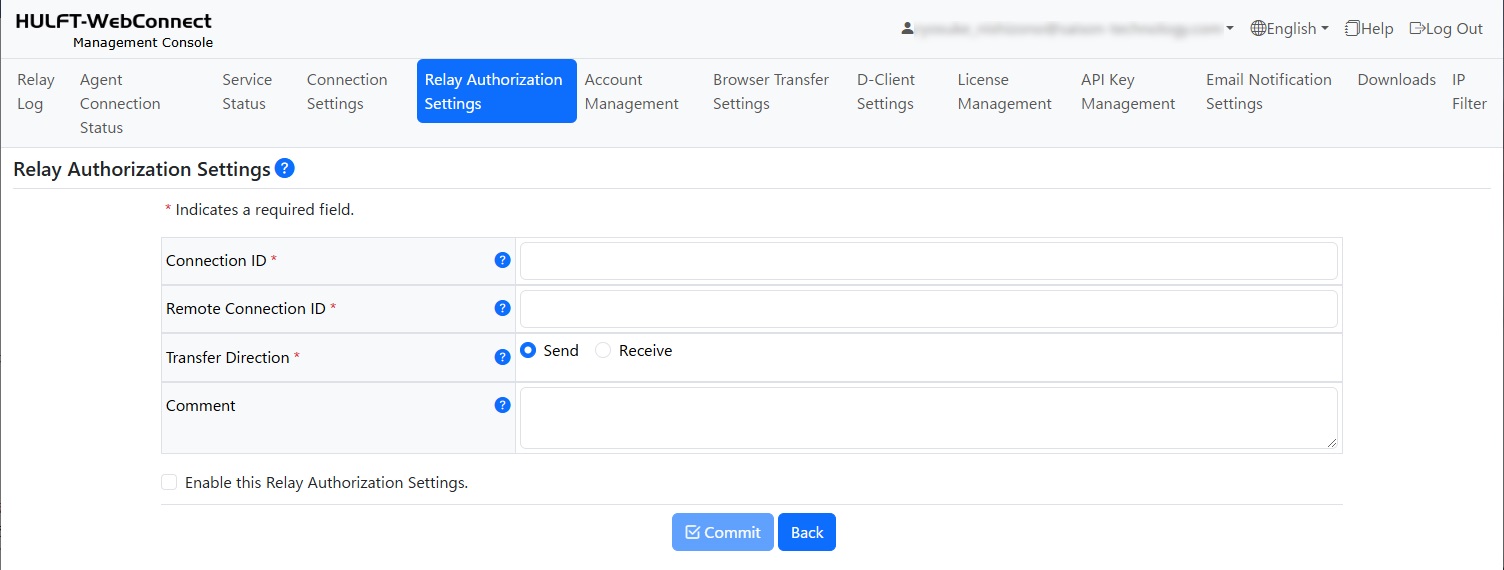Viewport: 1504px width, 570px height.
Task: Select the Send transfer direction
Action: click(x=529, y=350)
